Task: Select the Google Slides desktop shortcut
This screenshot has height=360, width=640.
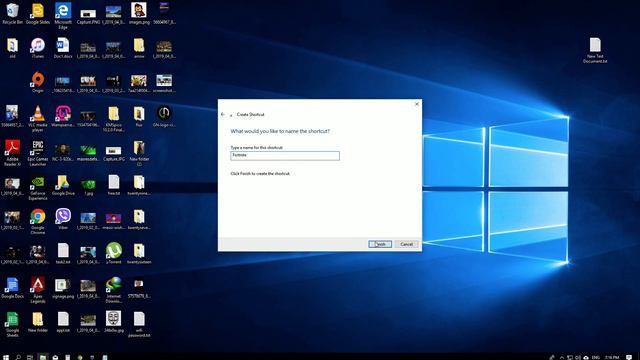Action: coord(38,13)
